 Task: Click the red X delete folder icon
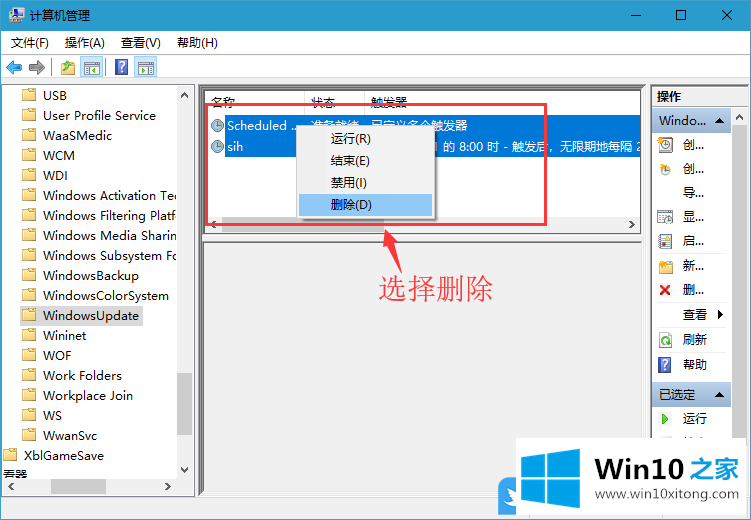(x=665, y=290)
